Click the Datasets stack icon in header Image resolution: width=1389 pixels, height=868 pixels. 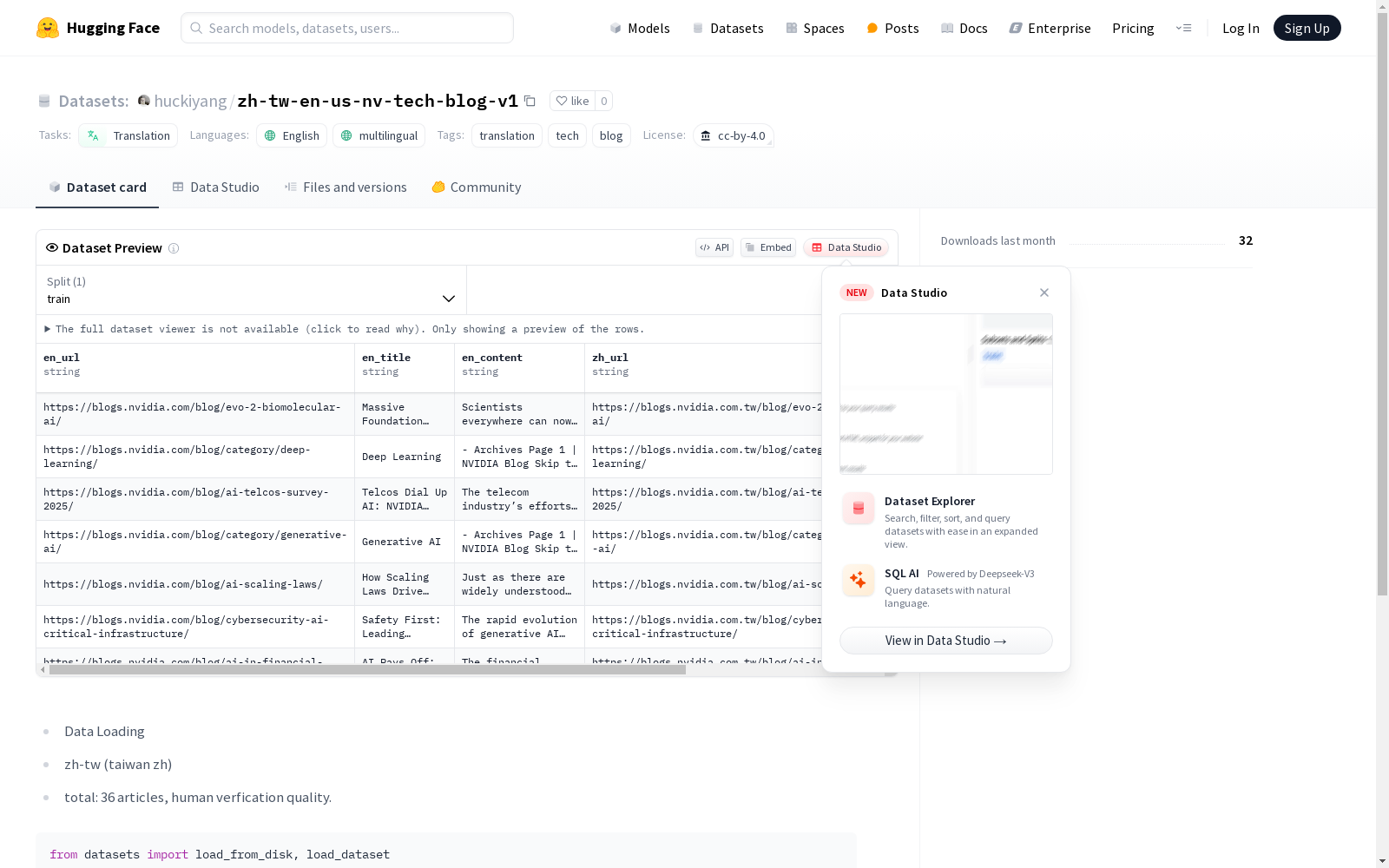(x=44, y=101)
